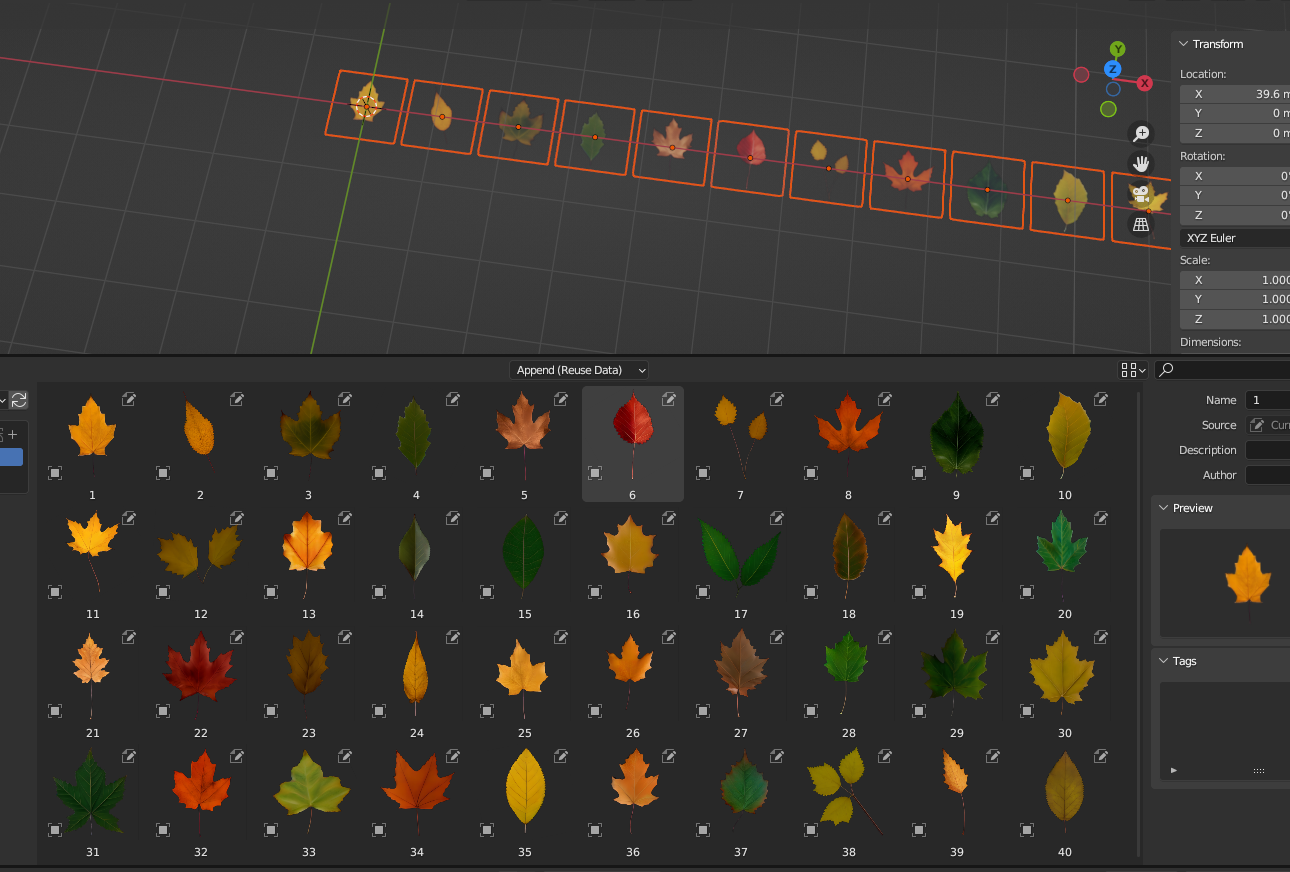Open the thumbnail display size dropdown beside search
Image resolution: width=1290 pixels, height=872 pixels.
pyautogui.click(x=1131, y=369)
